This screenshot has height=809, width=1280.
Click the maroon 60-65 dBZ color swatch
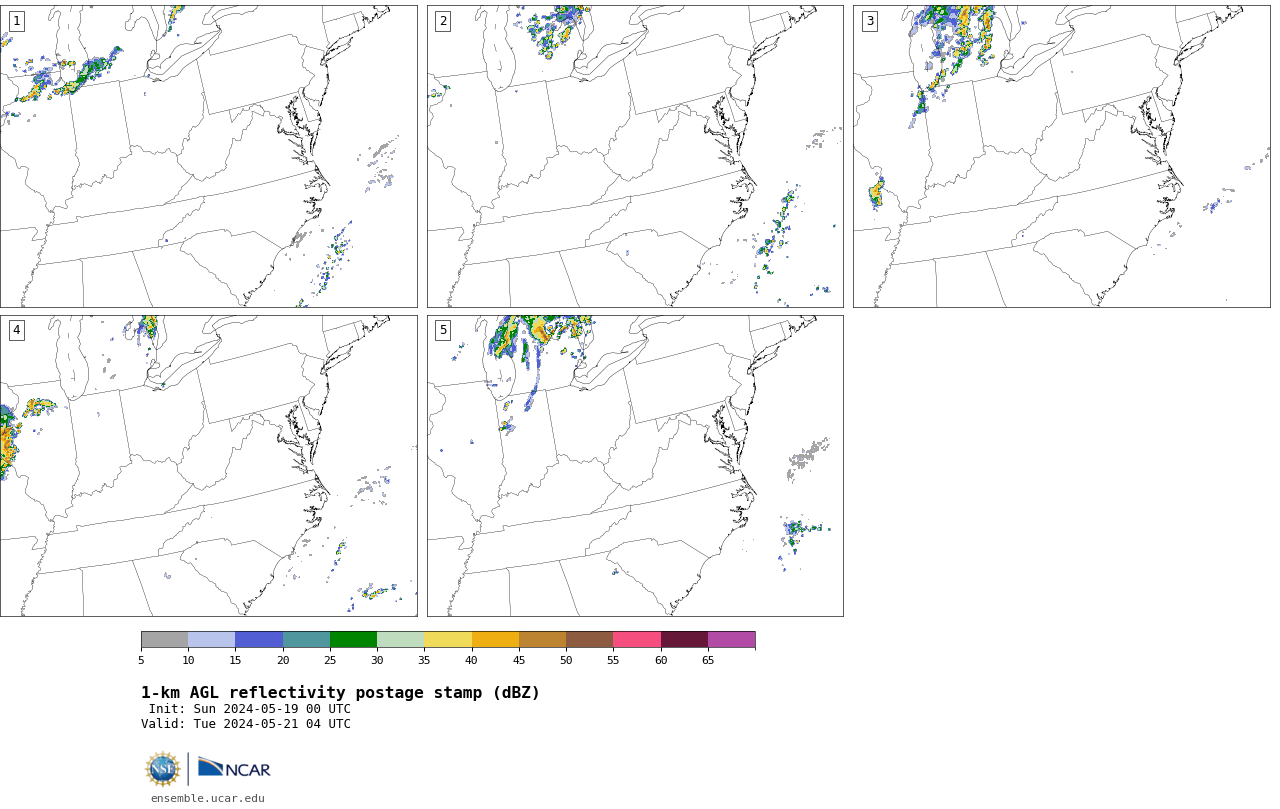[x=684, y=640]
